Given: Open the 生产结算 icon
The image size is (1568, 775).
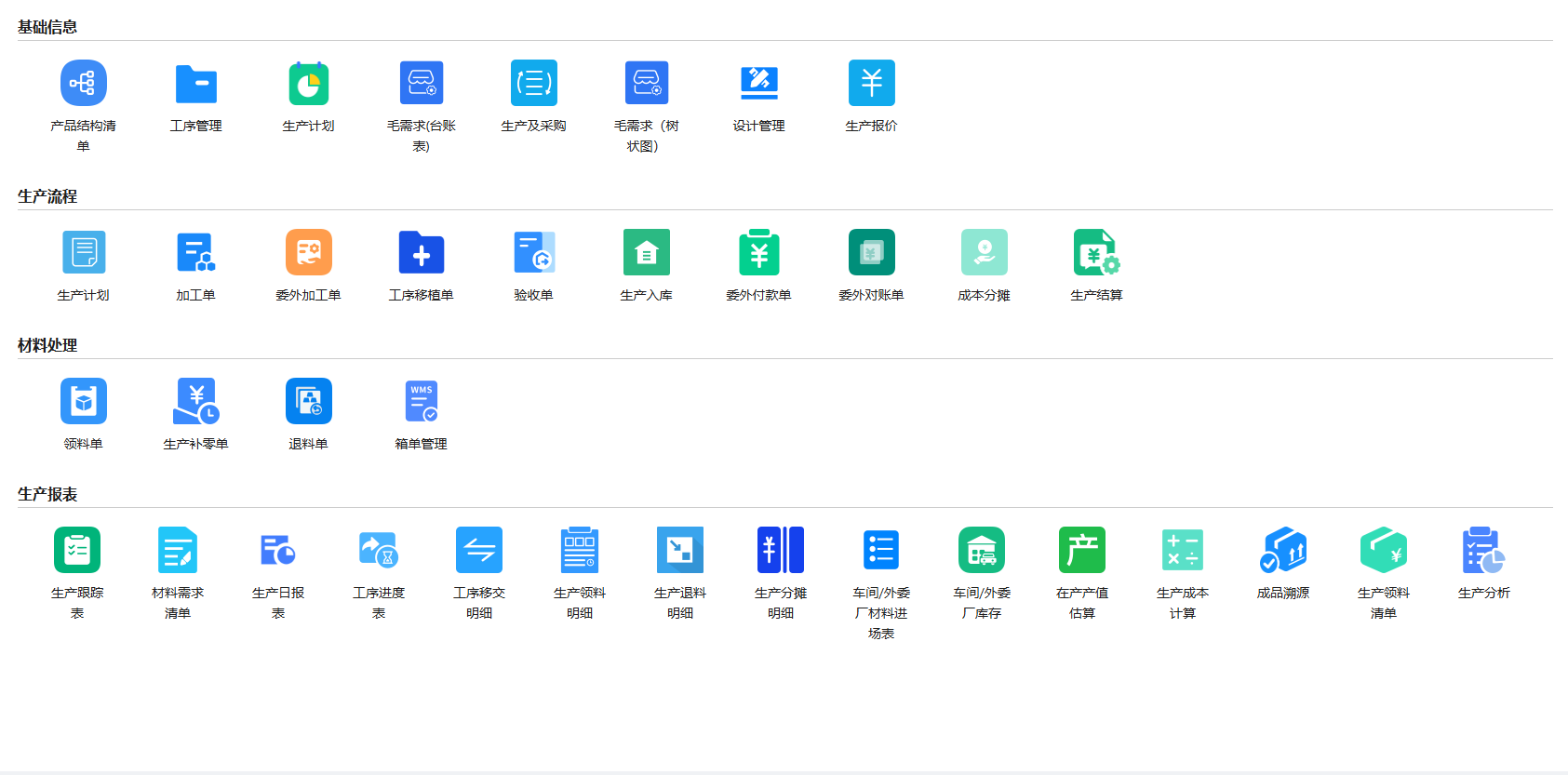Looking at the screenshot, I should point(1097,253).
